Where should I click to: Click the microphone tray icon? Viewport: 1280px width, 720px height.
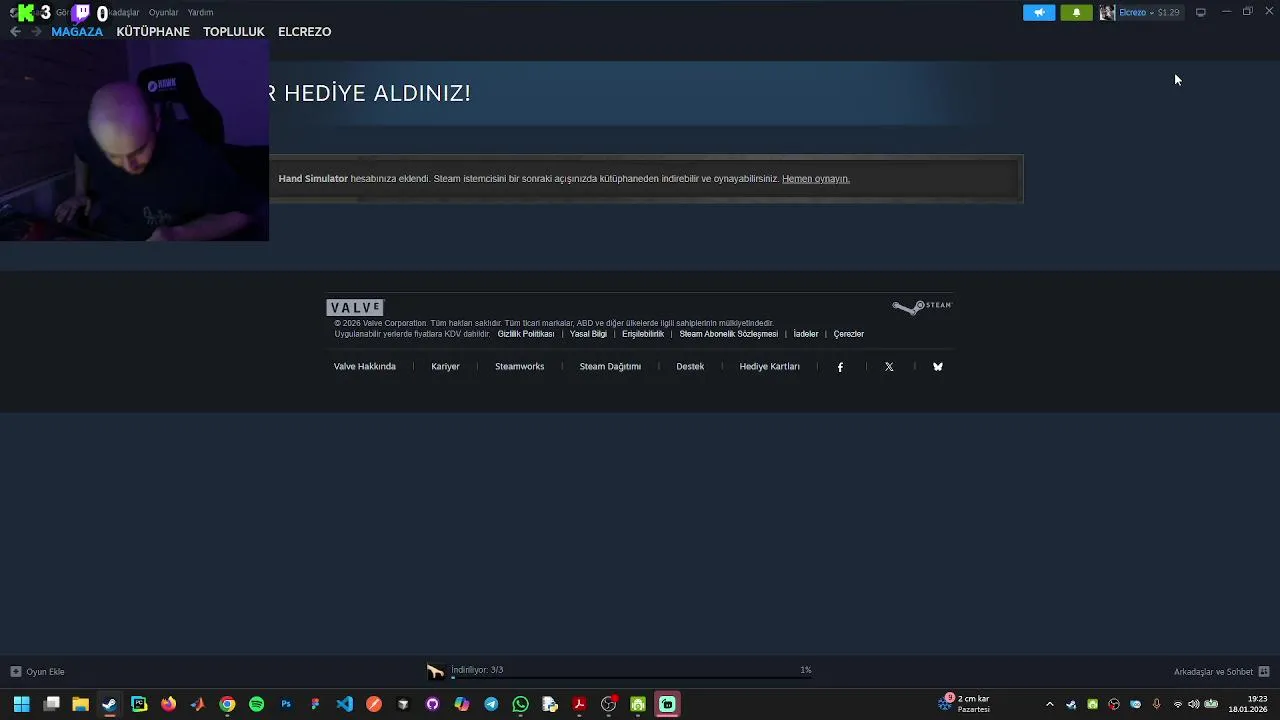point(1157,705)
